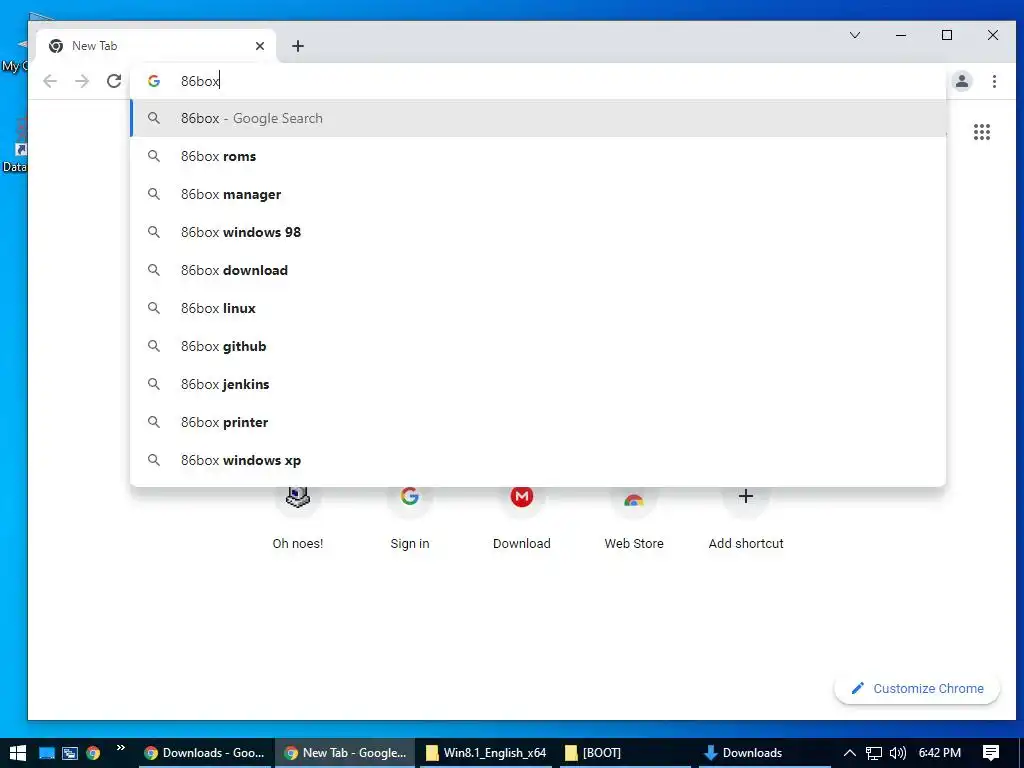Open the Chrome three-dot menu
Viewport: 1024px width, 768px height.
pyautogui.click(x=994, y=81)
